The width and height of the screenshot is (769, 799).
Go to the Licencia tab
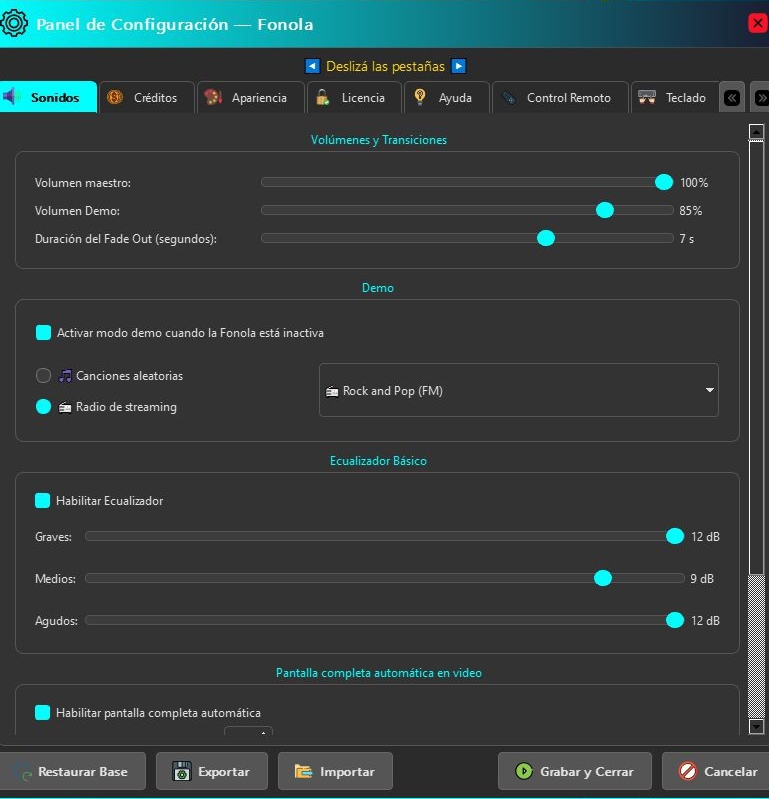coord(354,97)
